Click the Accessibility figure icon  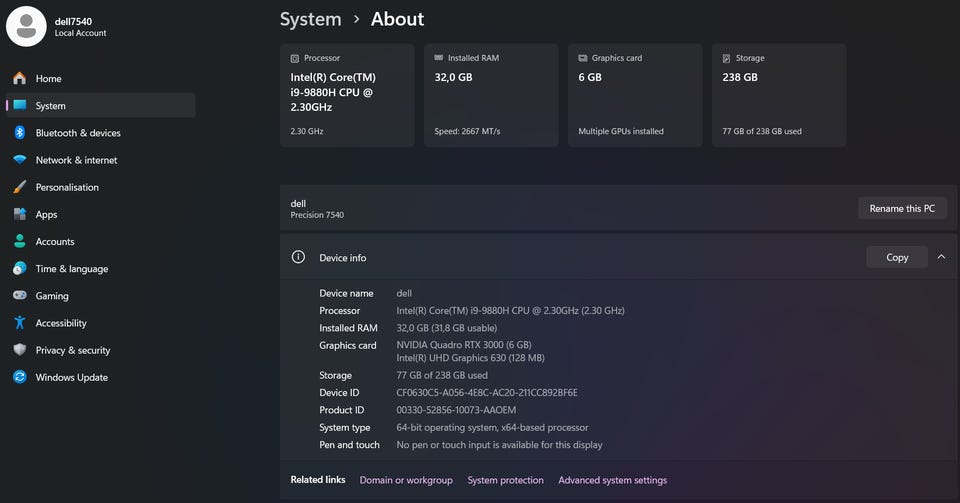coord(20,322)
